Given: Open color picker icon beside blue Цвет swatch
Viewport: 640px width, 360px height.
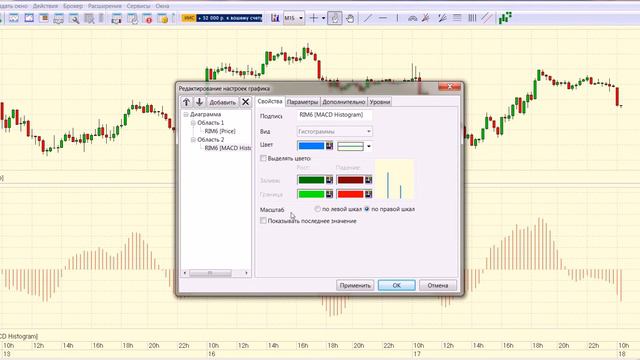Looking at the screenshot, I should coord(329,146).
